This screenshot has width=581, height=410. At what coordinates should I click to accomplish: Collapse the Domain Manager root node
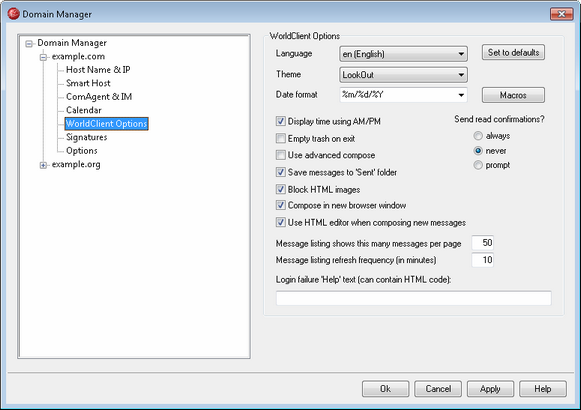pyautogui.click(x=29, y=44)
